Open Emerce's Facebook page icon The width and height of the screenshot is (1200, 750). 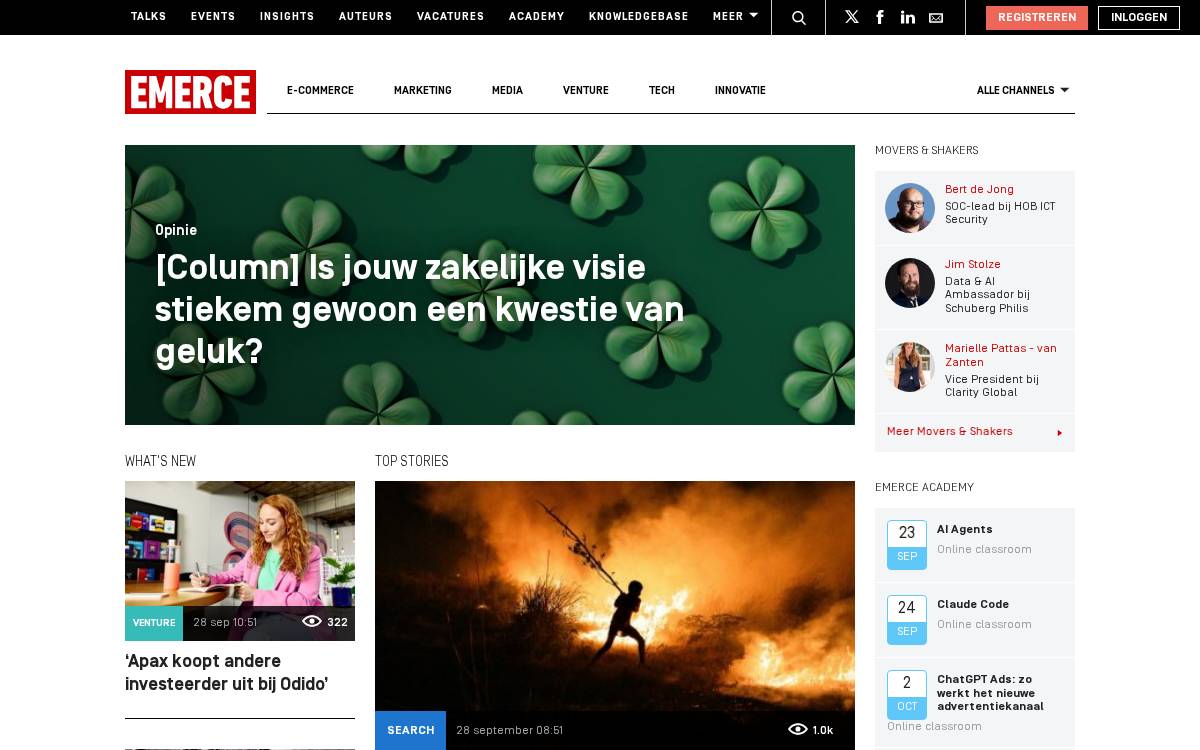[x=880, y=17]
